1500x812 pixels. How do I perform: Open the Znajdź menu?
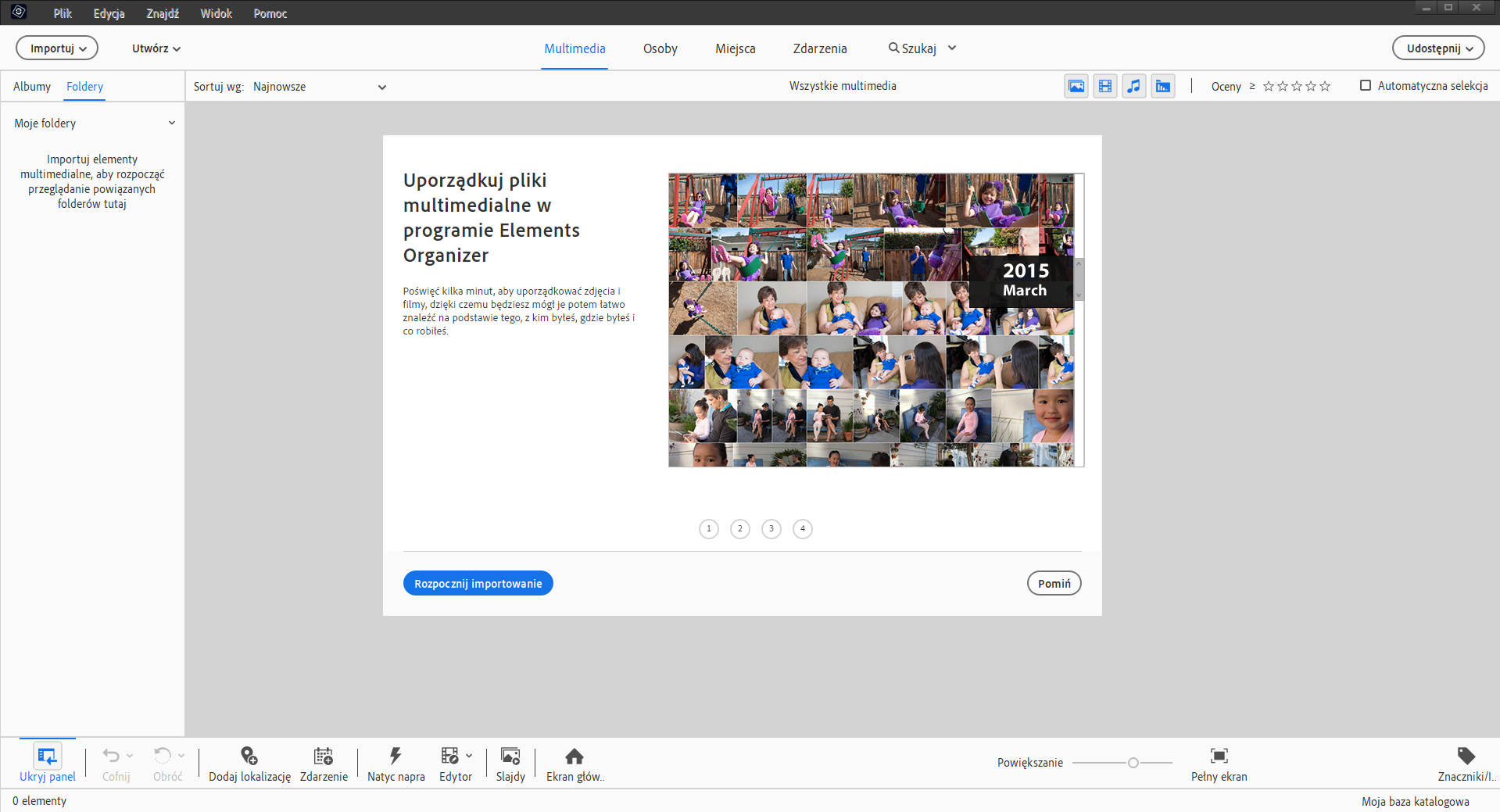pyautogui.click(x=163, y=13)
